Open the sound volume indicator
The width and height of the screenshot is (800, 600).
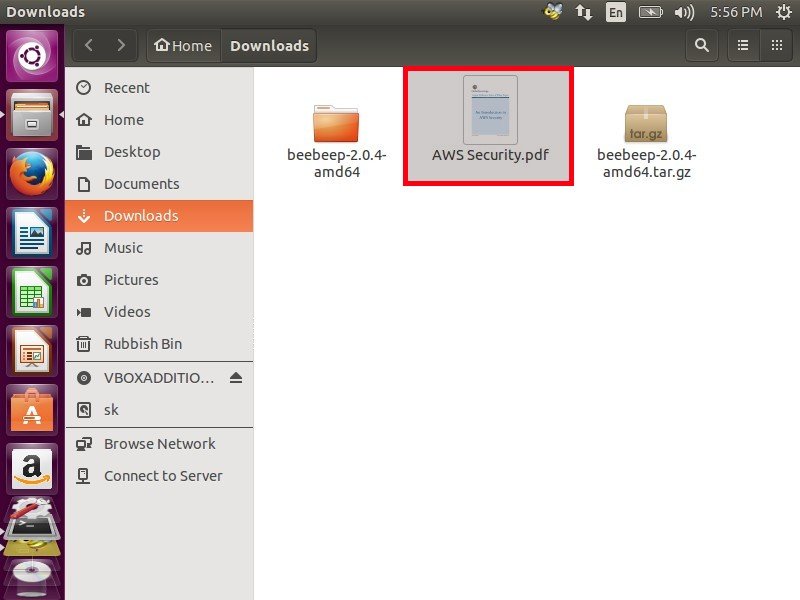pos(684,12)
